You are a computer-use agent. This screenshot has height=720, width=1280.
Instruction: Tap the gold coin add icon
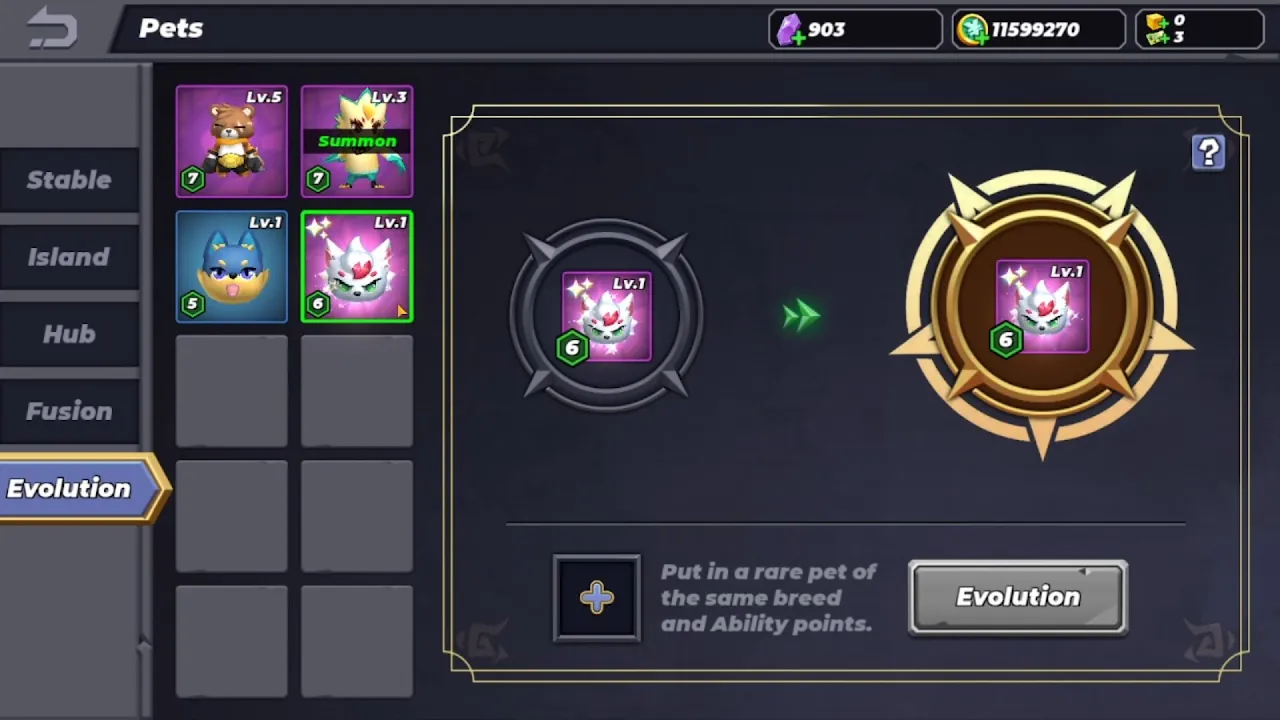click(x=972, y=30)
